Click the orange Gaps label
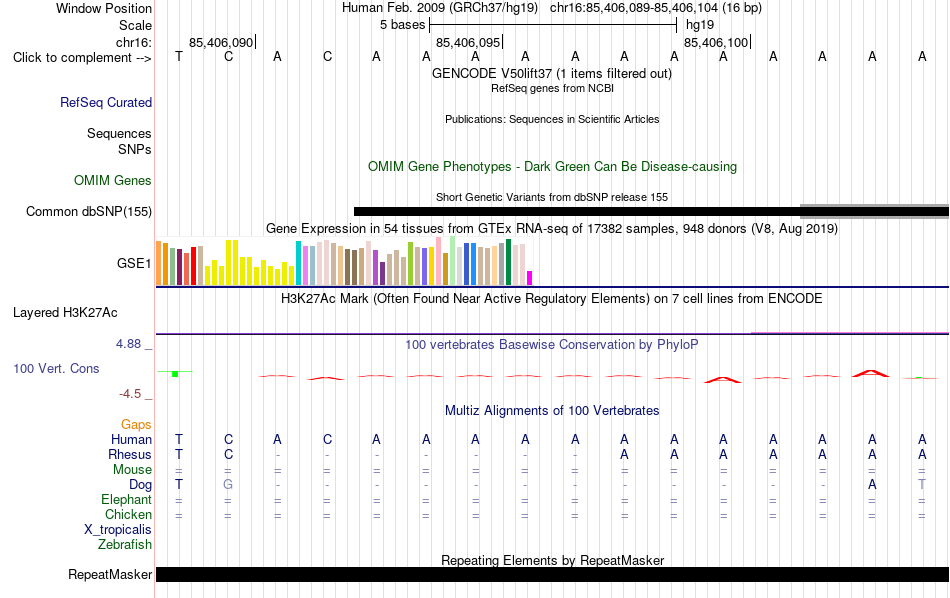950x598 pixels. (x=136, y=425)
